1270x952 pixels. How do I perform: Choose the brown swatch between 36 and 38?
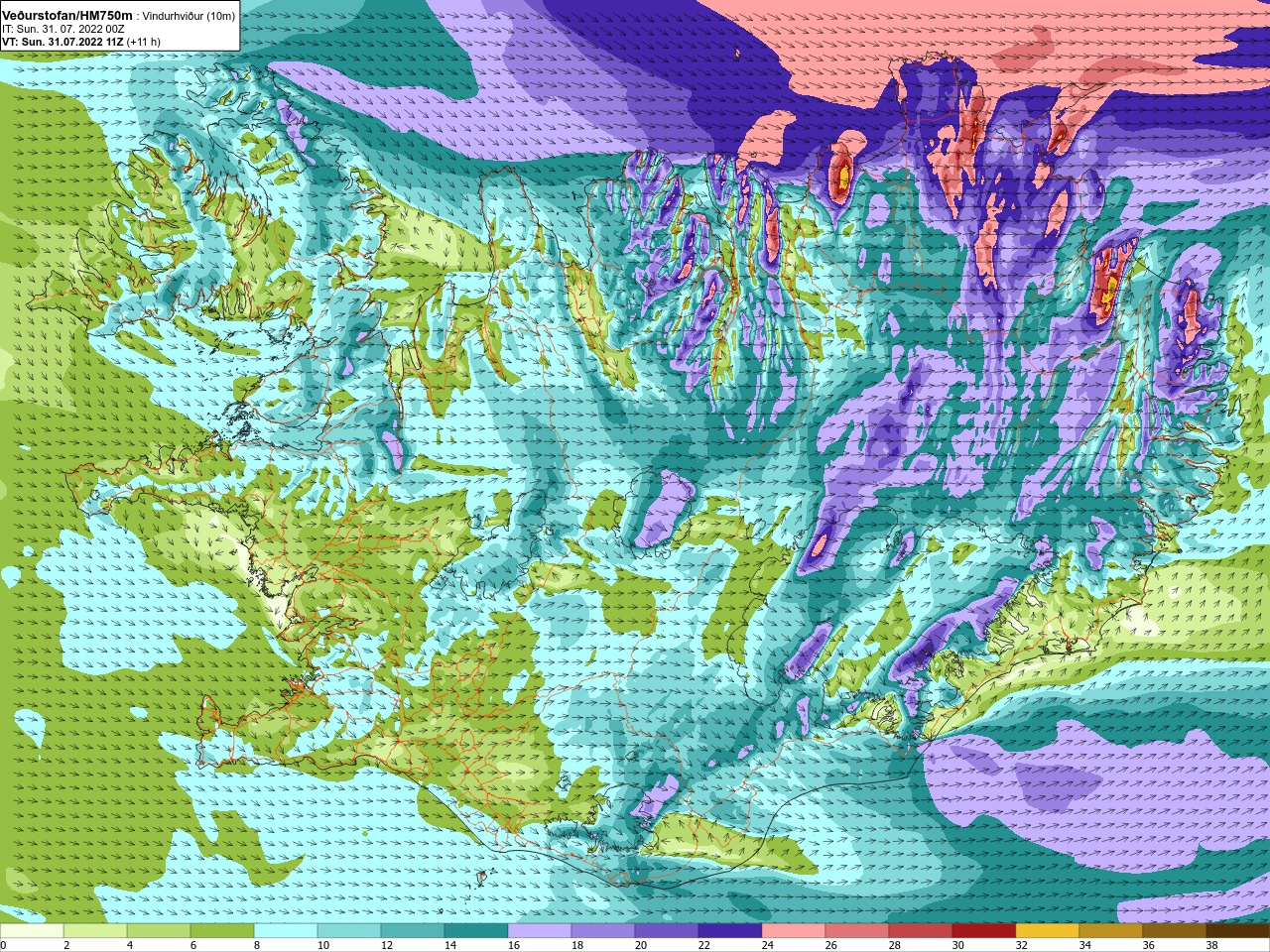click(x=1175, y=931)
